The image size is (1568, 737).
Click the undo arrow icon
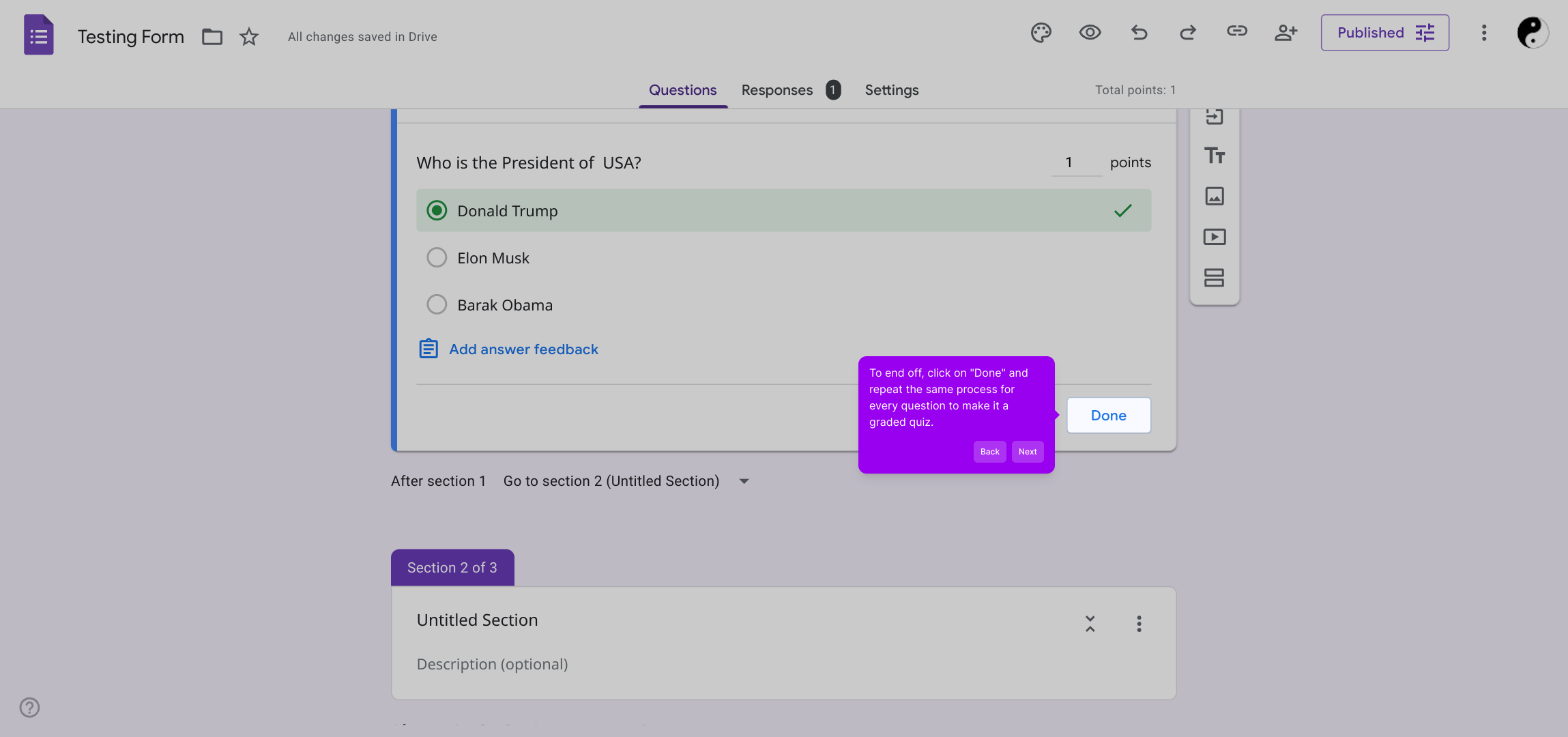pyautogui.click(x=1139, y=33)
